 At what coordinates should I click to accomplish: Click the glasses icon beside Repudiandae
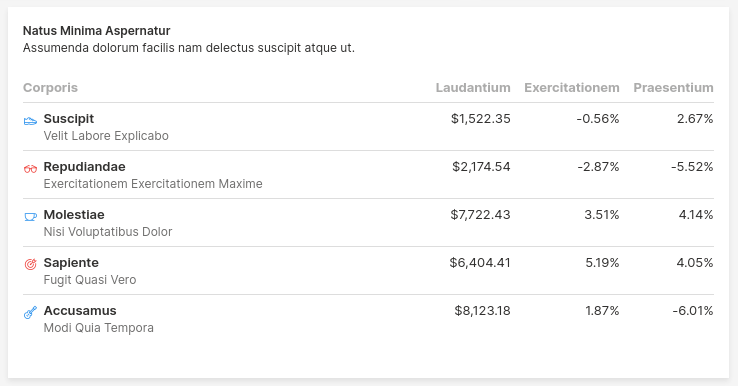coord(30,169)
